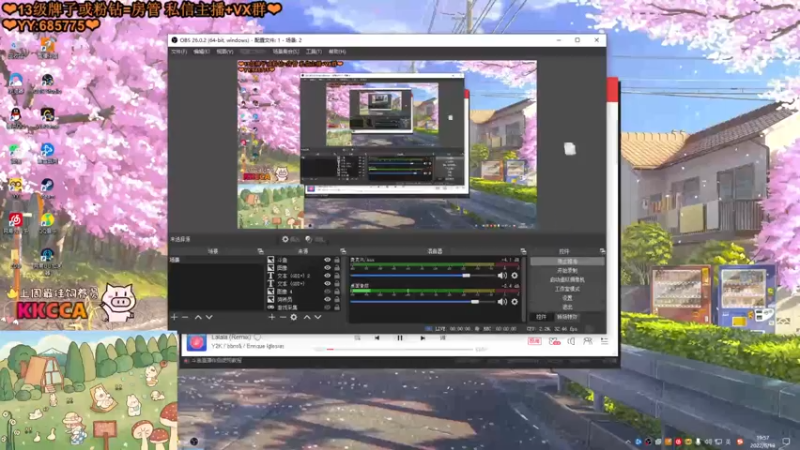Switch to the 转场特效 tab under Controls
Viewport: 800px width, 450px height.
tap(567, 317)
